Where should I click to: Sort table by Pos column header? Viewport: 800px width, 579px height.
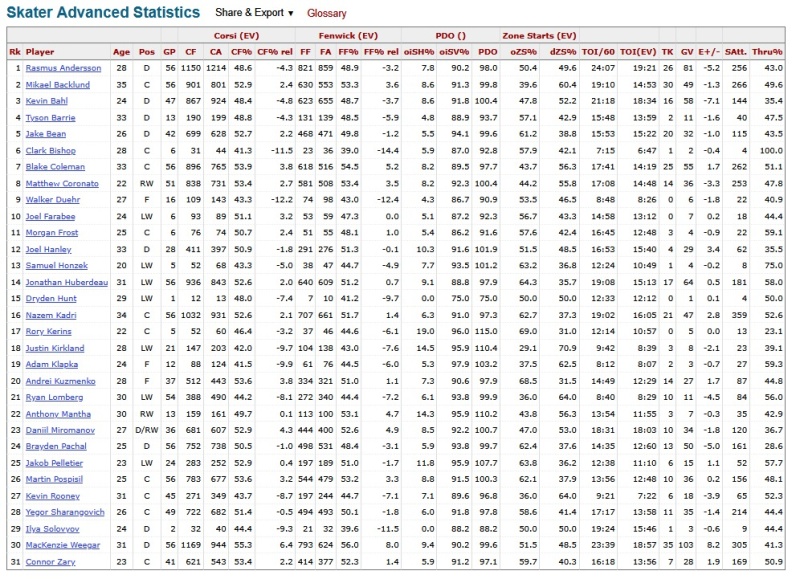tap(146, 52)
